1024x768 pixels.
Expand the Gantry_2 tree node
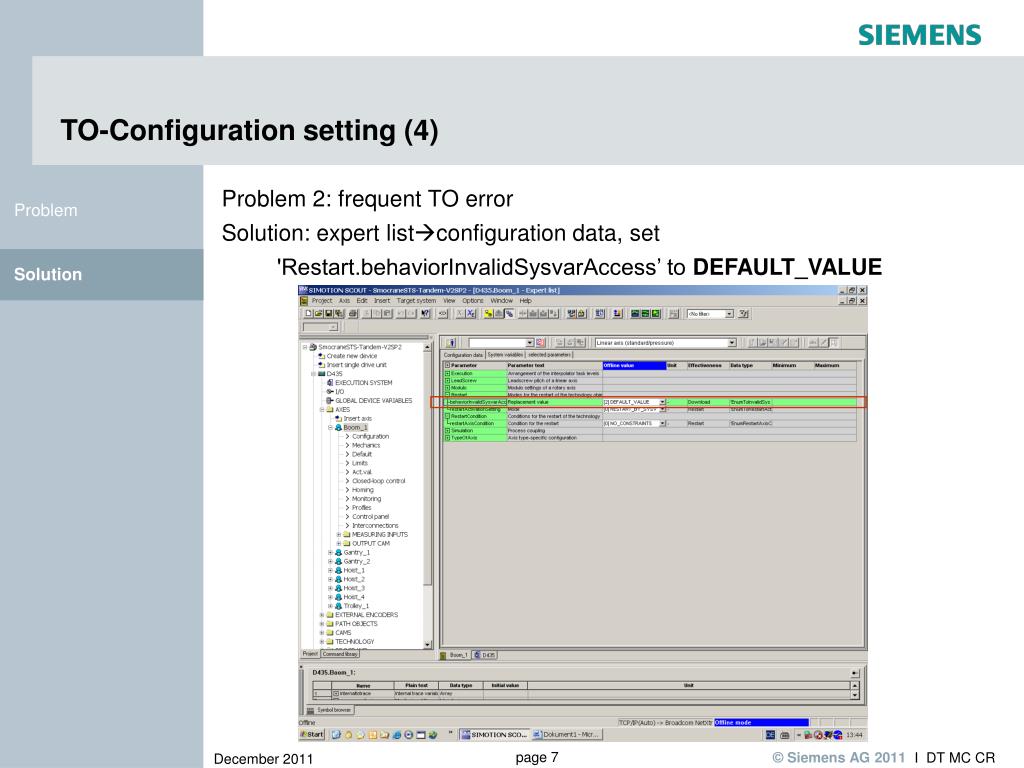tap(330, 562)
